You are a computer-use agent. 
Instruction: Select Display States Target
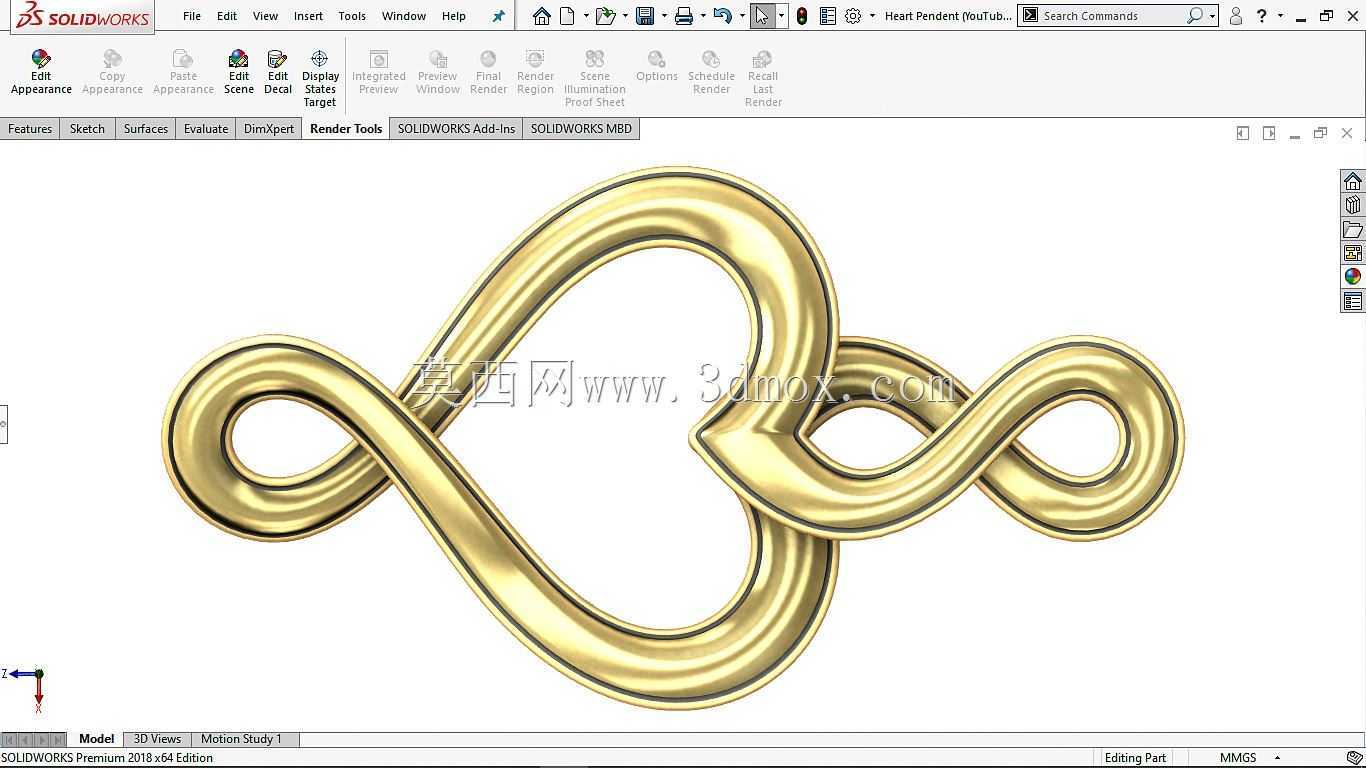click(x=320, y=79)
